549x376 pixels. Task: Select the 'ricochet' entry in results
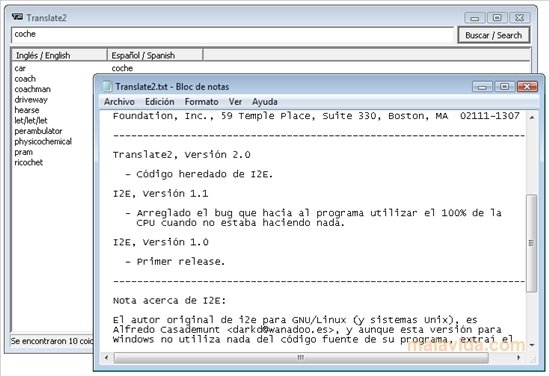click(28, 162)
